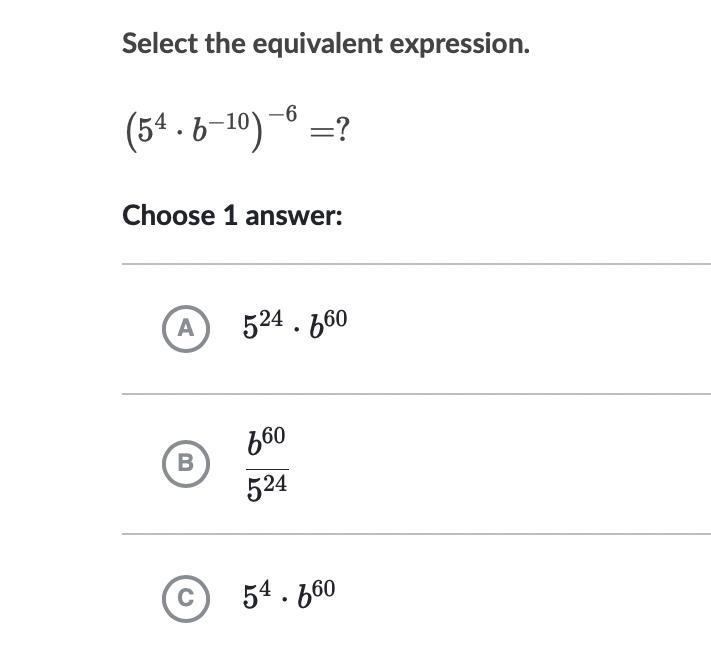Click the fraction bar in option B
The height and width of the screenshot is (663, 711).
266,468
